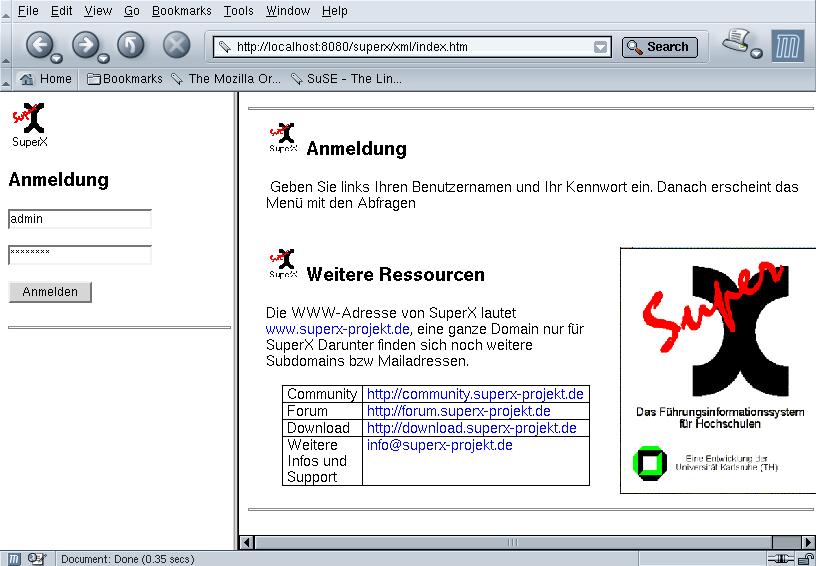Viewport: 816px width, 566px height.
Task: Open the Back button history dropdown arrow
Action: (58, 56)
